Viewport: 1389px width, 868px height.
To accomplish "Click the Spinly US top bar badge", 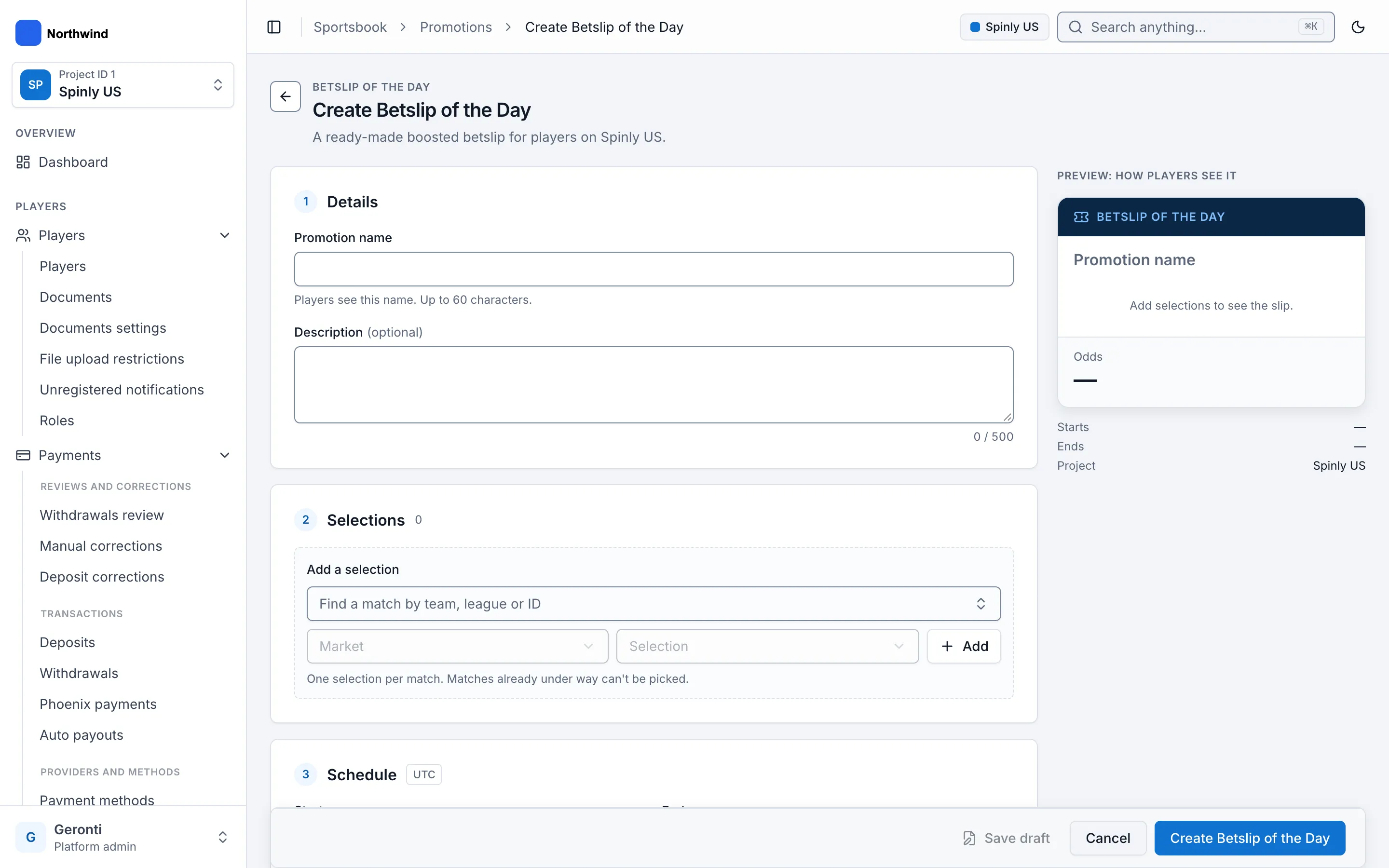I will pyautogui.click(x=1005, y=27).
